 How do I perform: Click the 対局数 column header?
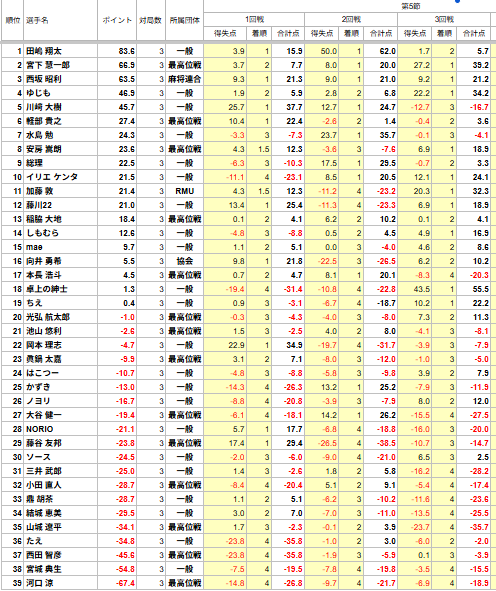[x=150, y=20]
